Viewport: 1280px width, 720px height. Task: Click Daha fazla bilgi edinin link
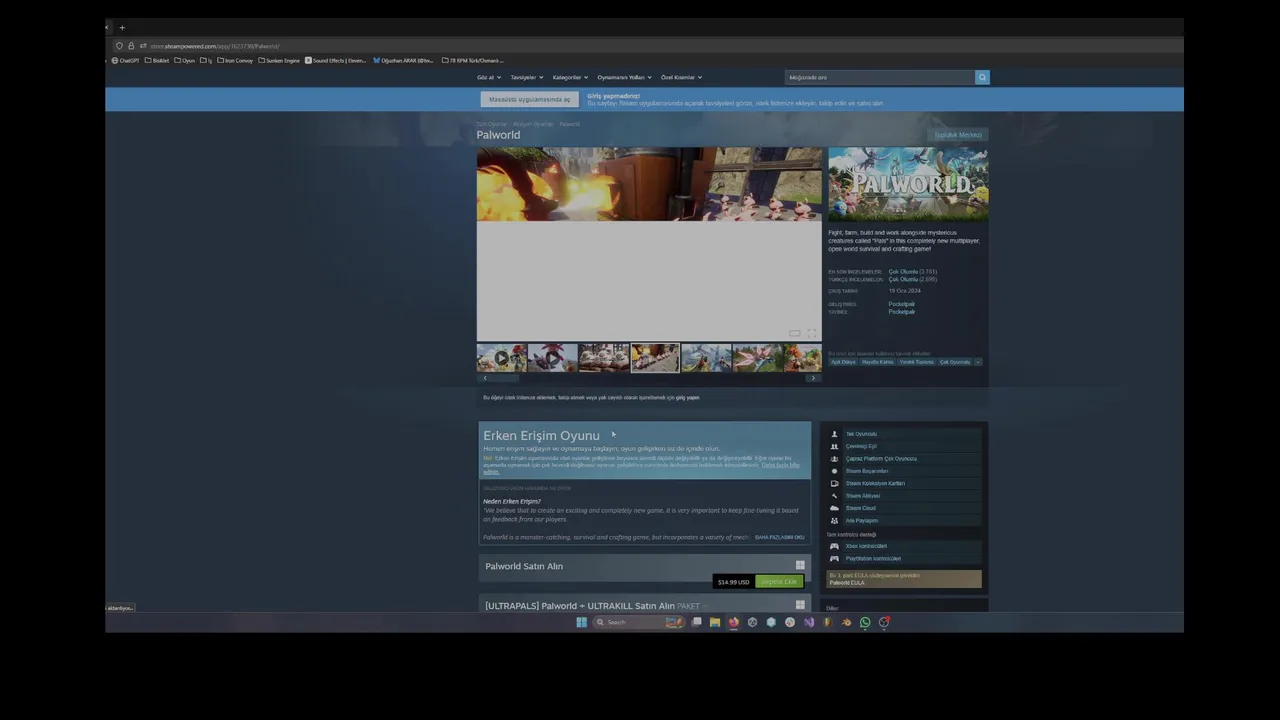[781, 466]
